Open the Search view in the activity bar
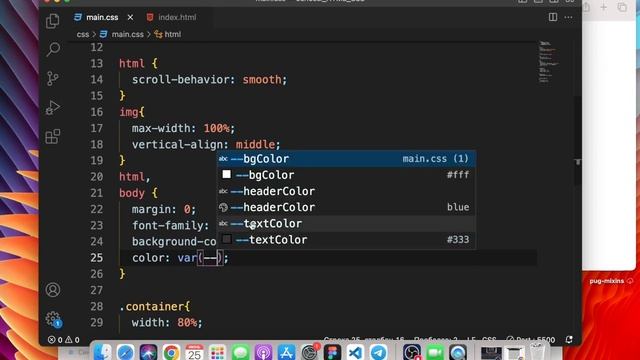Screen dimensions: 640x360 tap(53, 49)
